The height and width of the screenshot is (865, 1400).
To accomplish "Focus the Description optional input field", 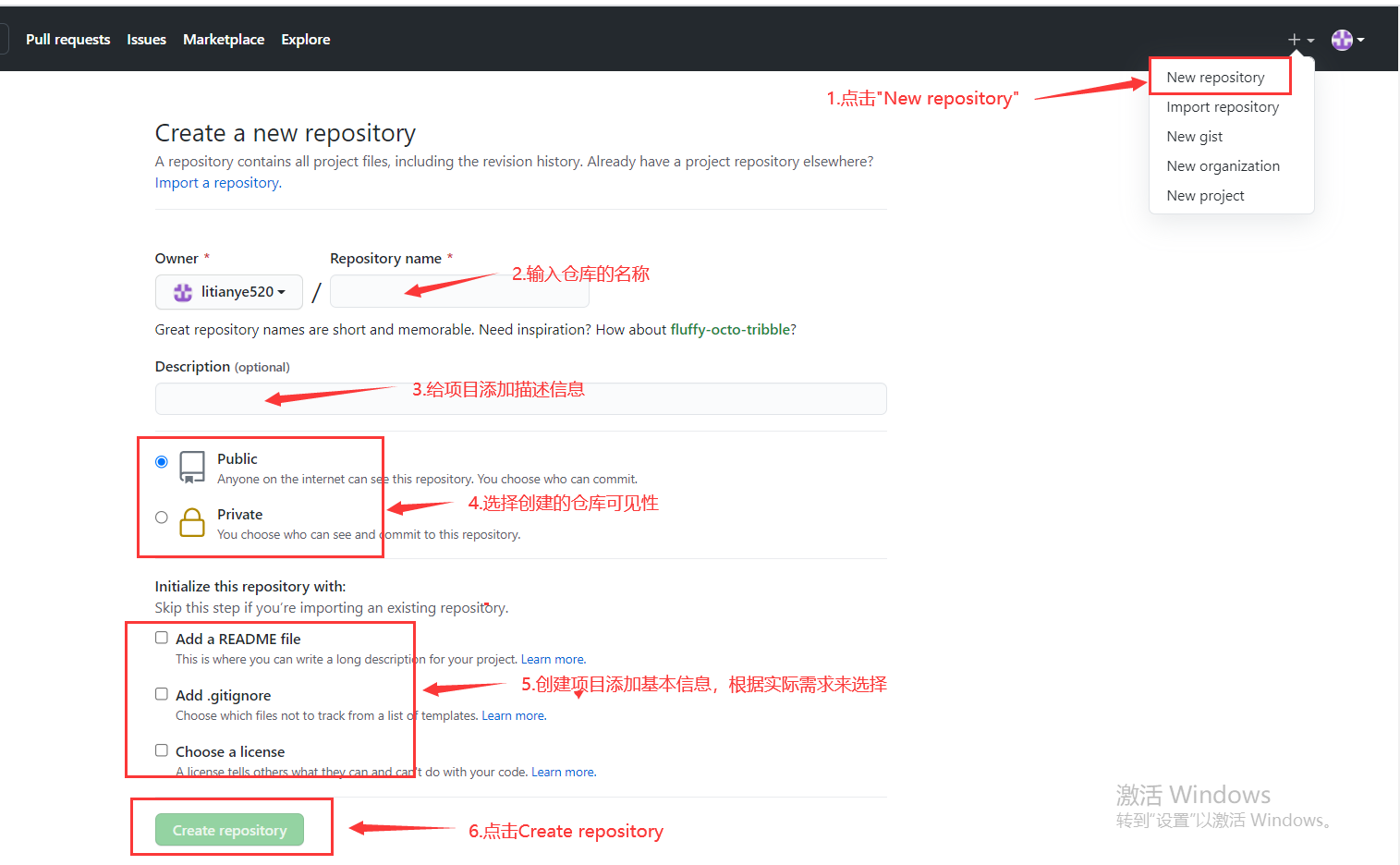I will pyautogui.click(x=520, y=398).
